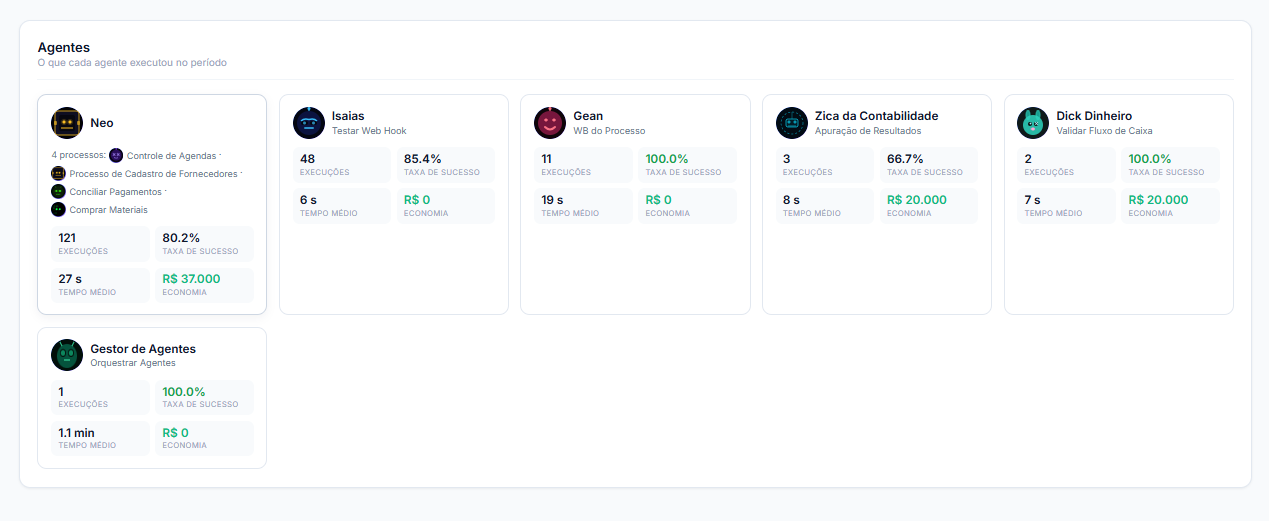Click Dick Dinheiro rabbit avatar icon
The width and height of the screenshot is (1269, 521).
[1033, 123]
